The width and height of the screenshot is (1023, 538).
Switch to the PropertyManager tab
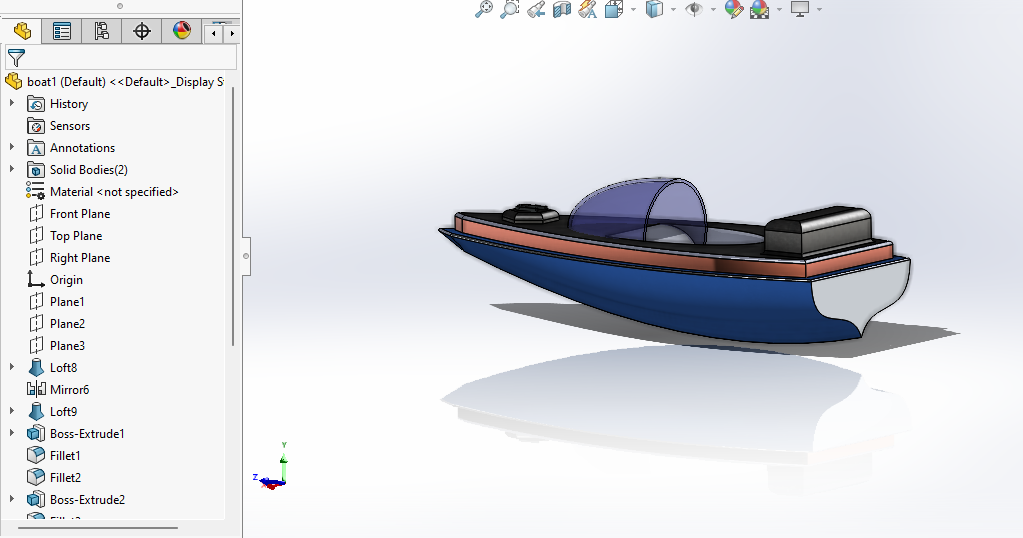[x=62, y=31]
